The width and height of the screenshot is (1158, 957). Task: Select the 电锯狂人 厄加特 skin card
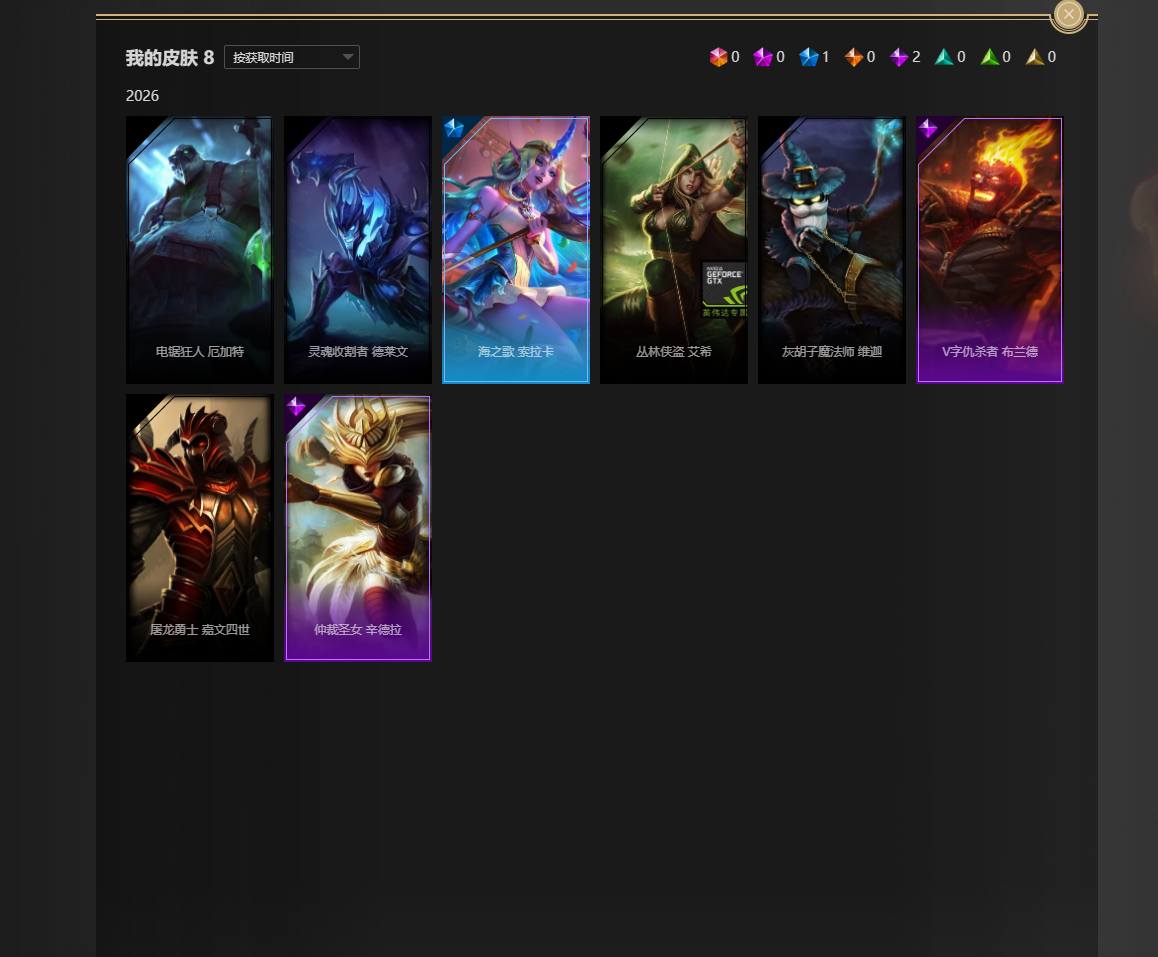(x=199, y=250)
